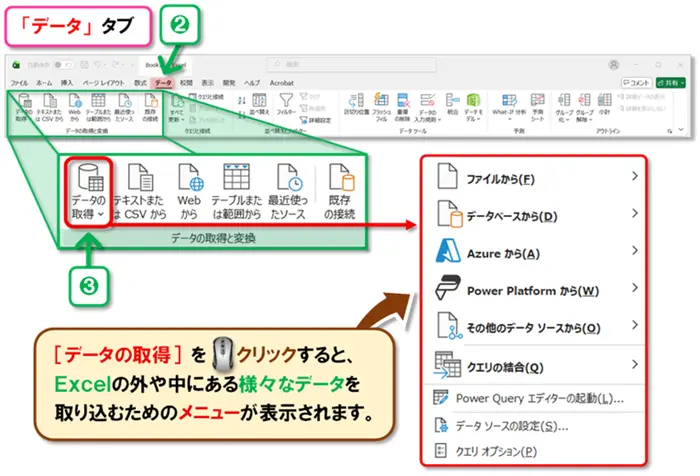Click the save icon in the title bar
700x476 pixels.
tap(84, 65)
